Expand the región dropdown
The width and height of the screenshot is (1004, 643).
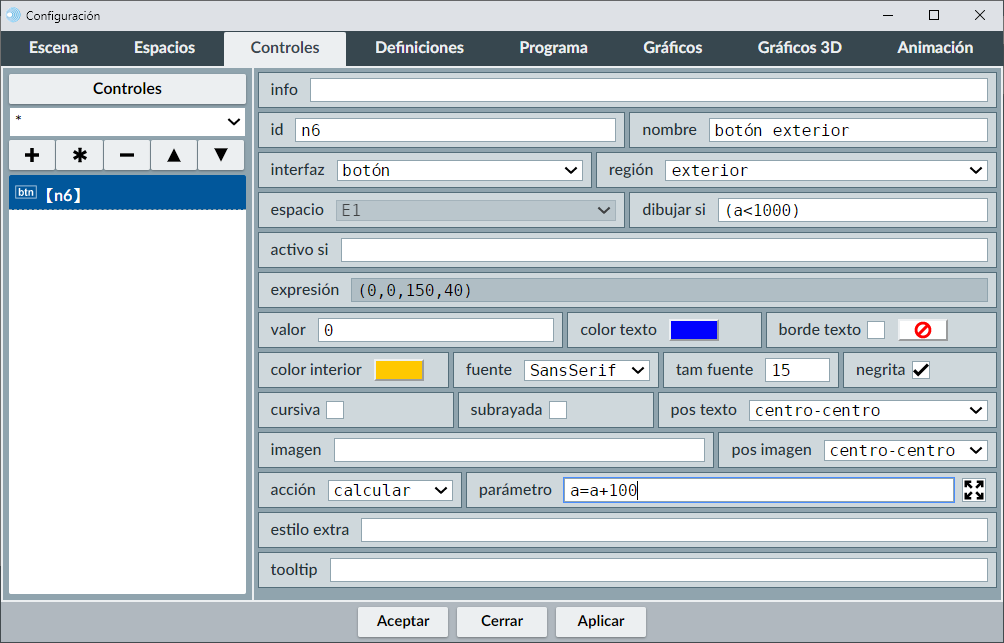[x=826, y=170]
